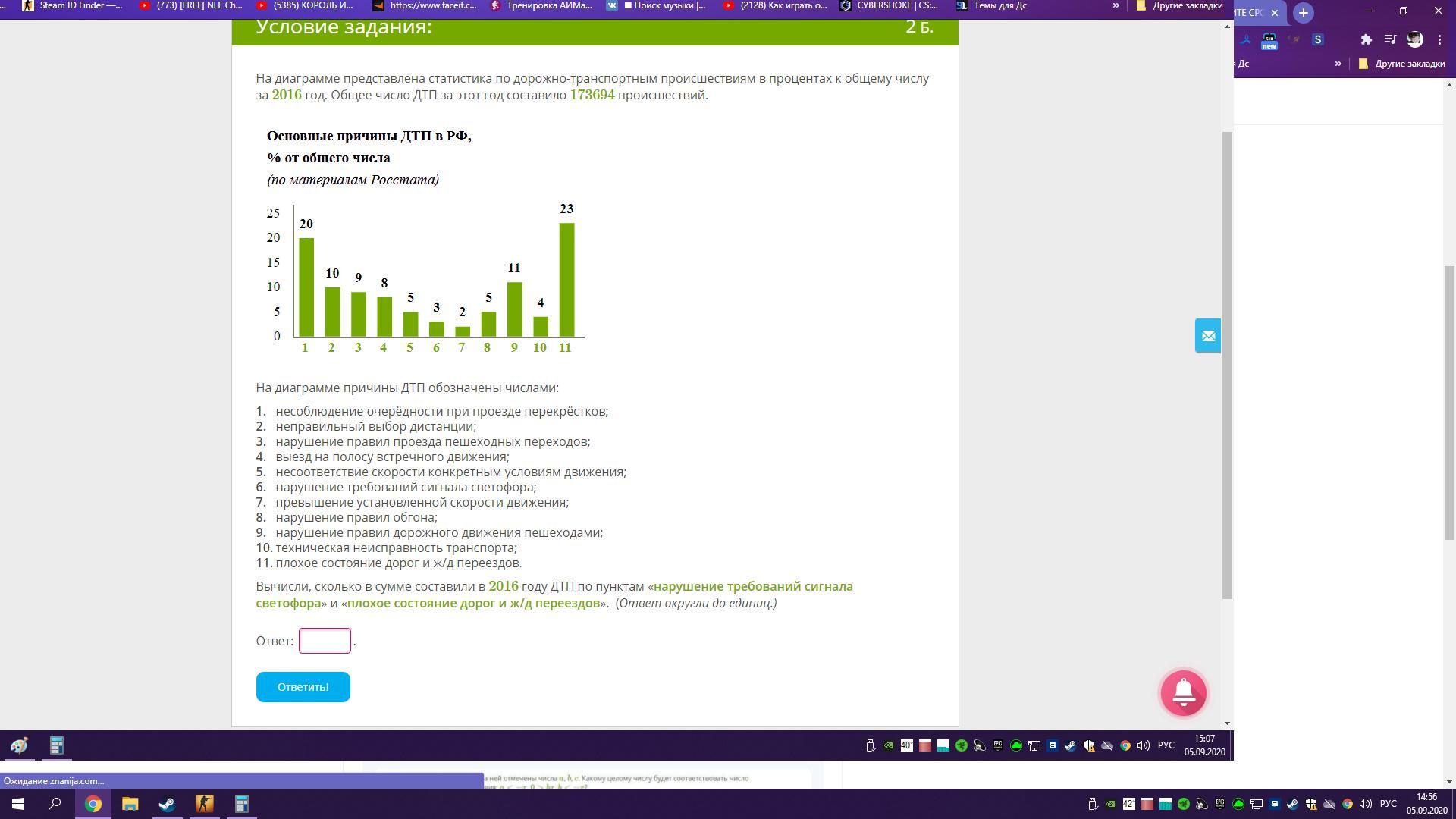Close the active browser tab
The height and width of the screenshot is (819, 1456).
(x=1275, y=13)
